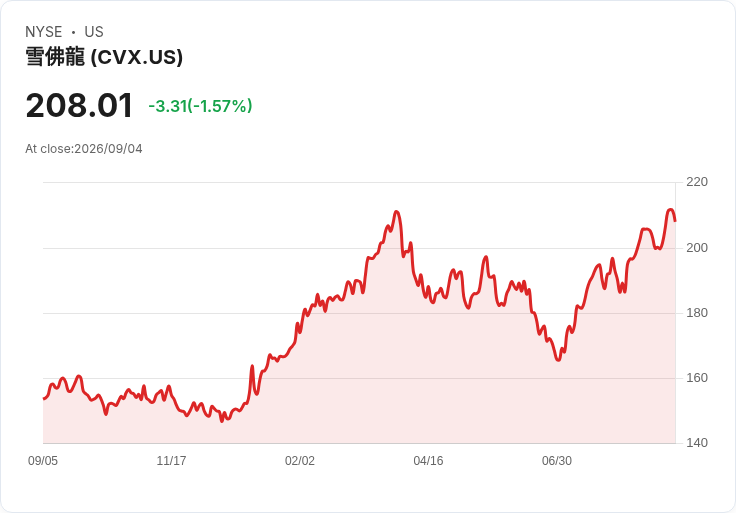
Task: Click the US market label
Action: tap(94, 32)
